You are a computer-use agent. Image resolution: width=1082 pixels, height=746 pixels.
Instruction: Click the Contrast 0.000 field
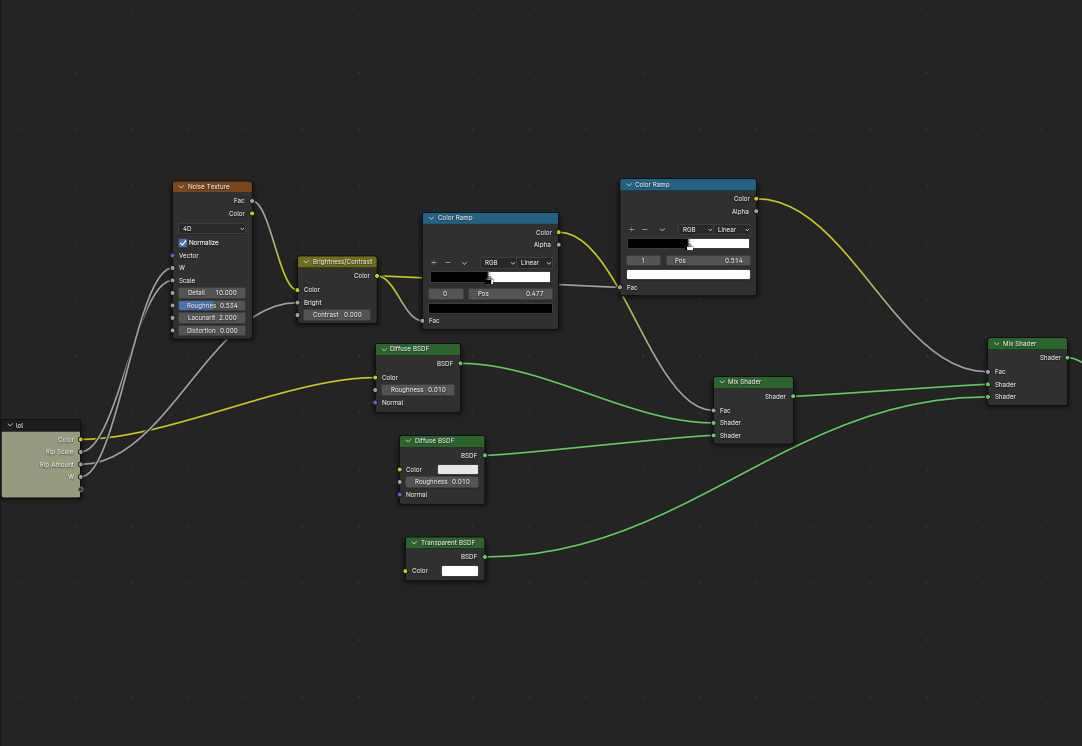click(337, 315)
